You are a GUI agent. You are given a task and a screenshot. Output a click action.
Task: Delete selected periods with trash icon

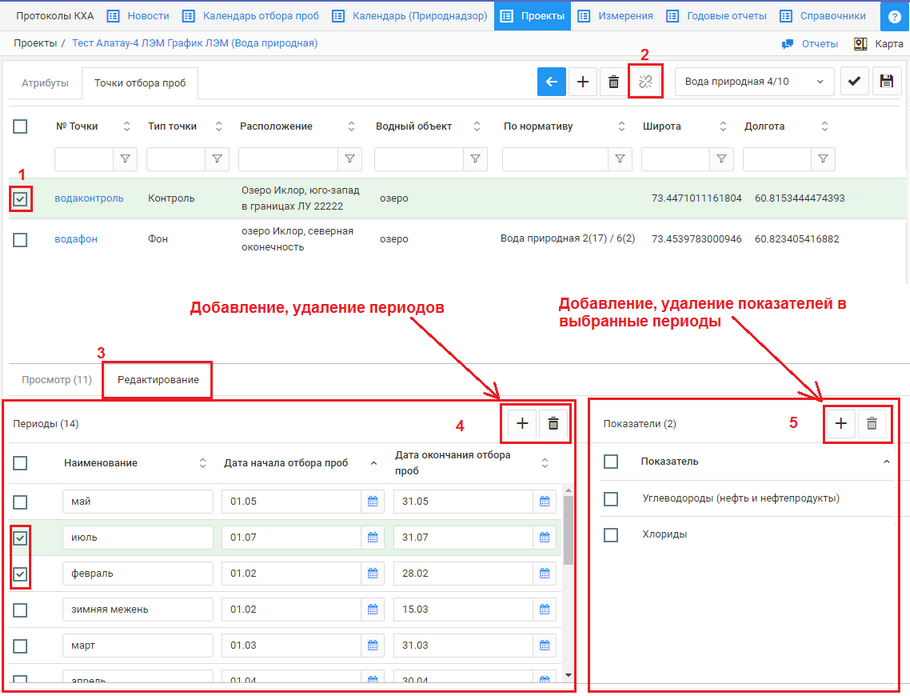pyautogui.click(x=553, y=424)
